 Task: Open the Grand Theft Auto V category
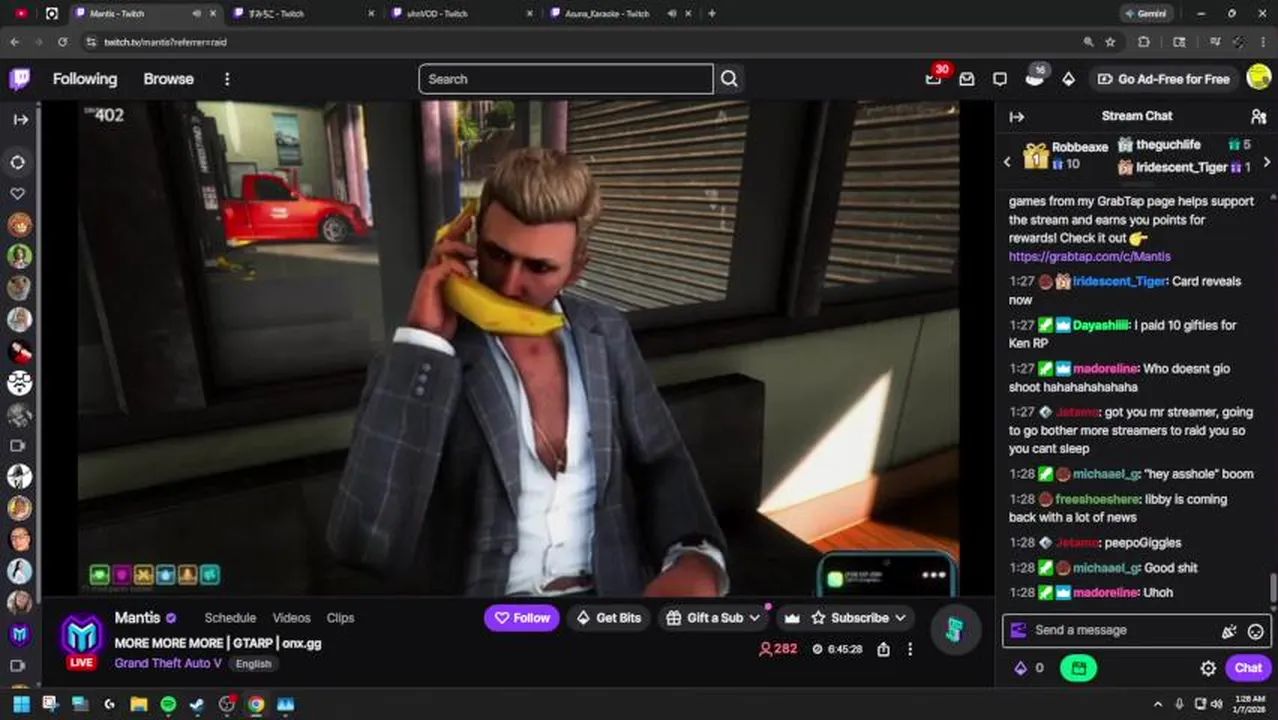[x=167, y=663]
